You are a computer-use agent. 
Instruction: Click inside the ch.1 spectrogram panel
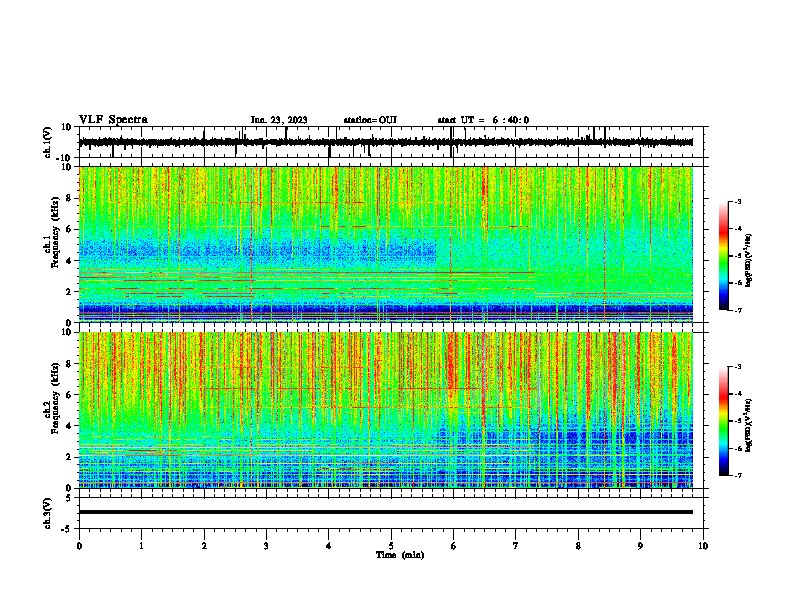(x=385, y=244)
